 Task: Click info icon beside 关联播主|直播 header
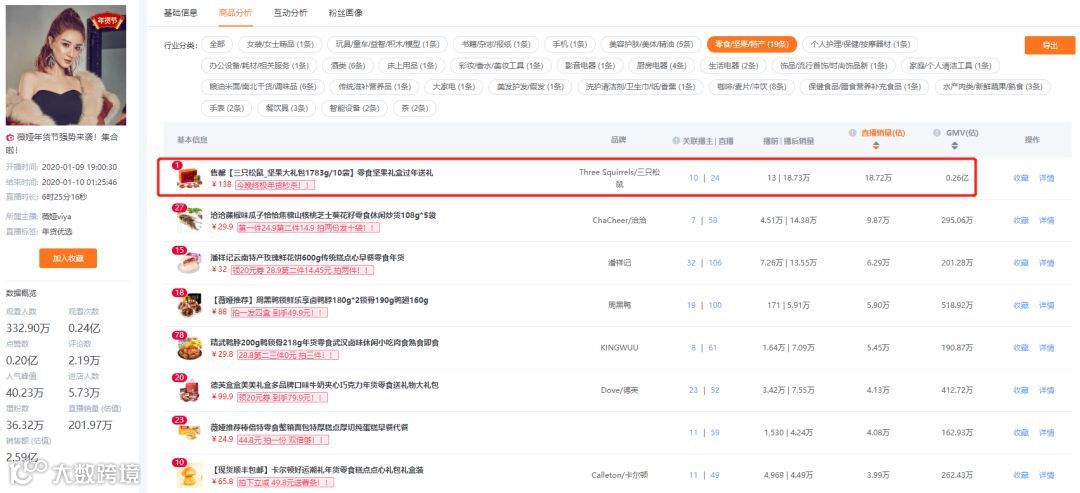pyautogui.click(x=676, y=140)
